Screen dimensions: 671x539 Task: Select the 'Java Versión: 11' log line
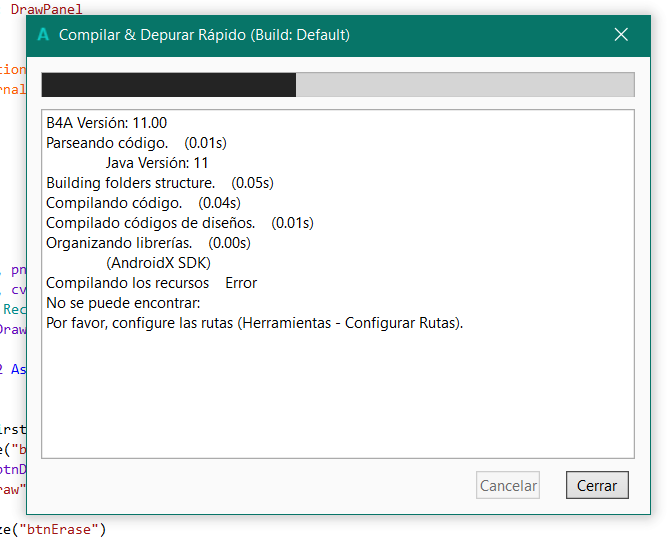click(157, 163)
